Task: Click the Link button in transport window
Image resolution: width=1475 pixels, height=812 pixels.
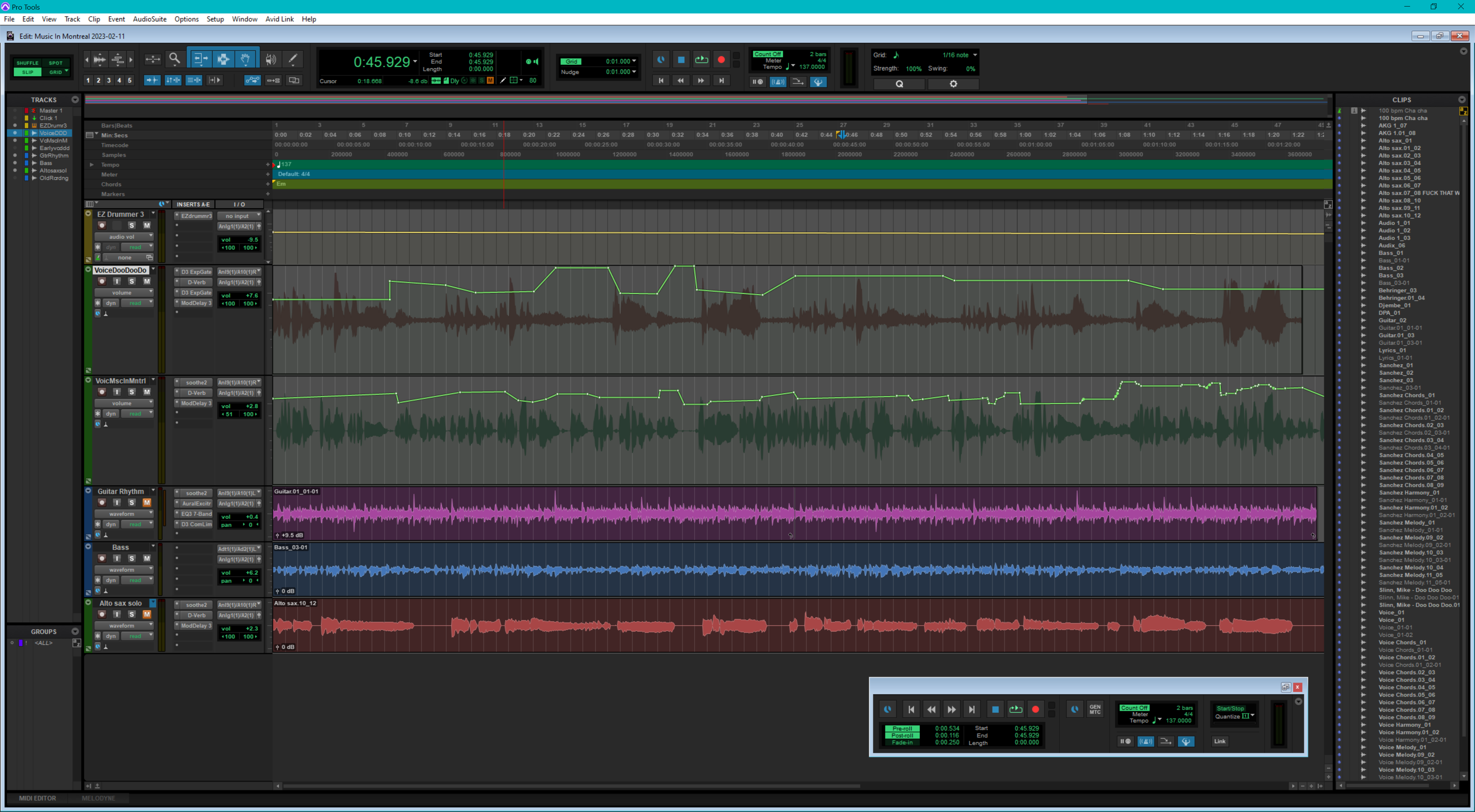Action: [1220, 741]
